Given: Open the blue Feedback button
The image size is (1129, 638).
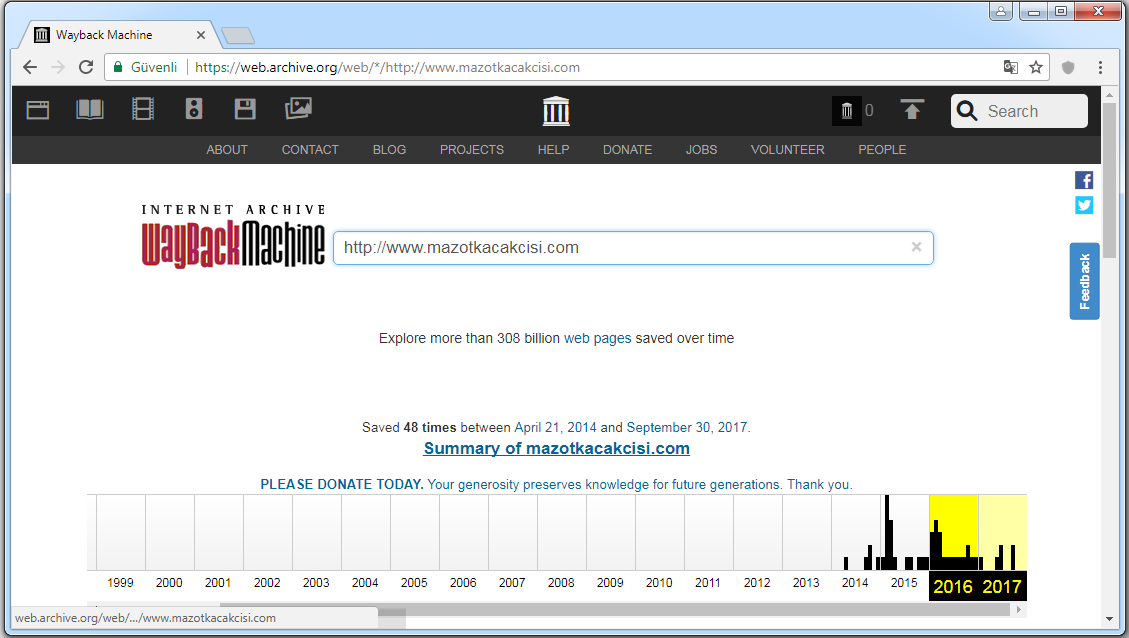Looking at the screenshot, I should coord(1084,281).
